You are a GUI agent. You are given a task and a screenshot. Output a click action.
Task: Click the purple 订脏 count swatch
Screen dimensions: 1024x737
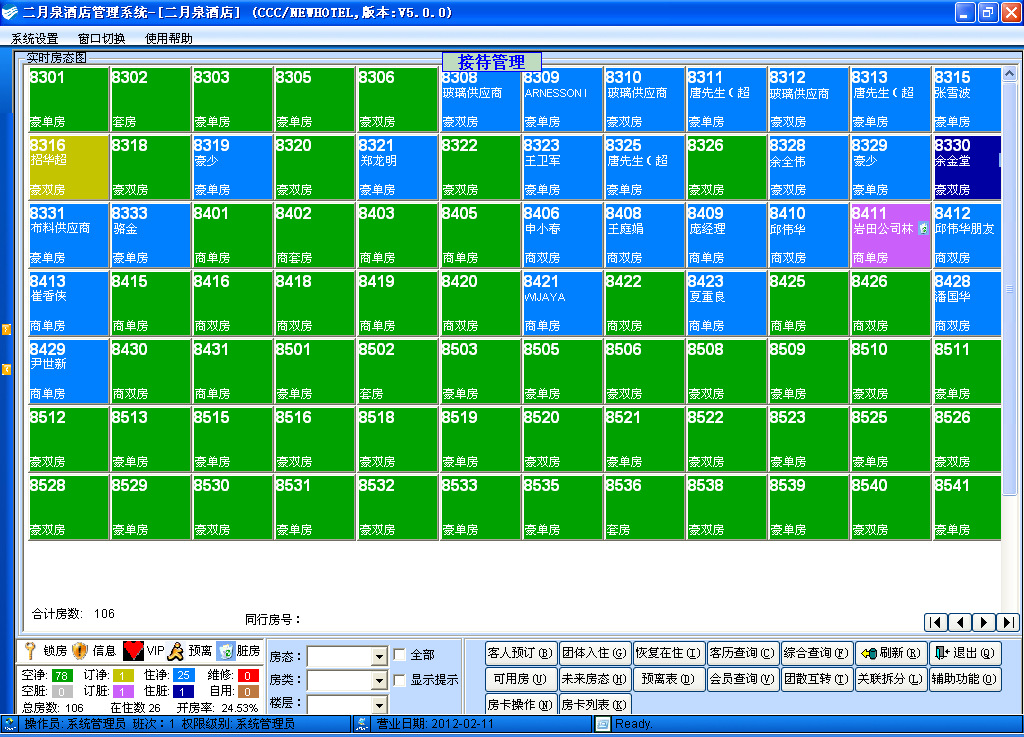(123, 691)
